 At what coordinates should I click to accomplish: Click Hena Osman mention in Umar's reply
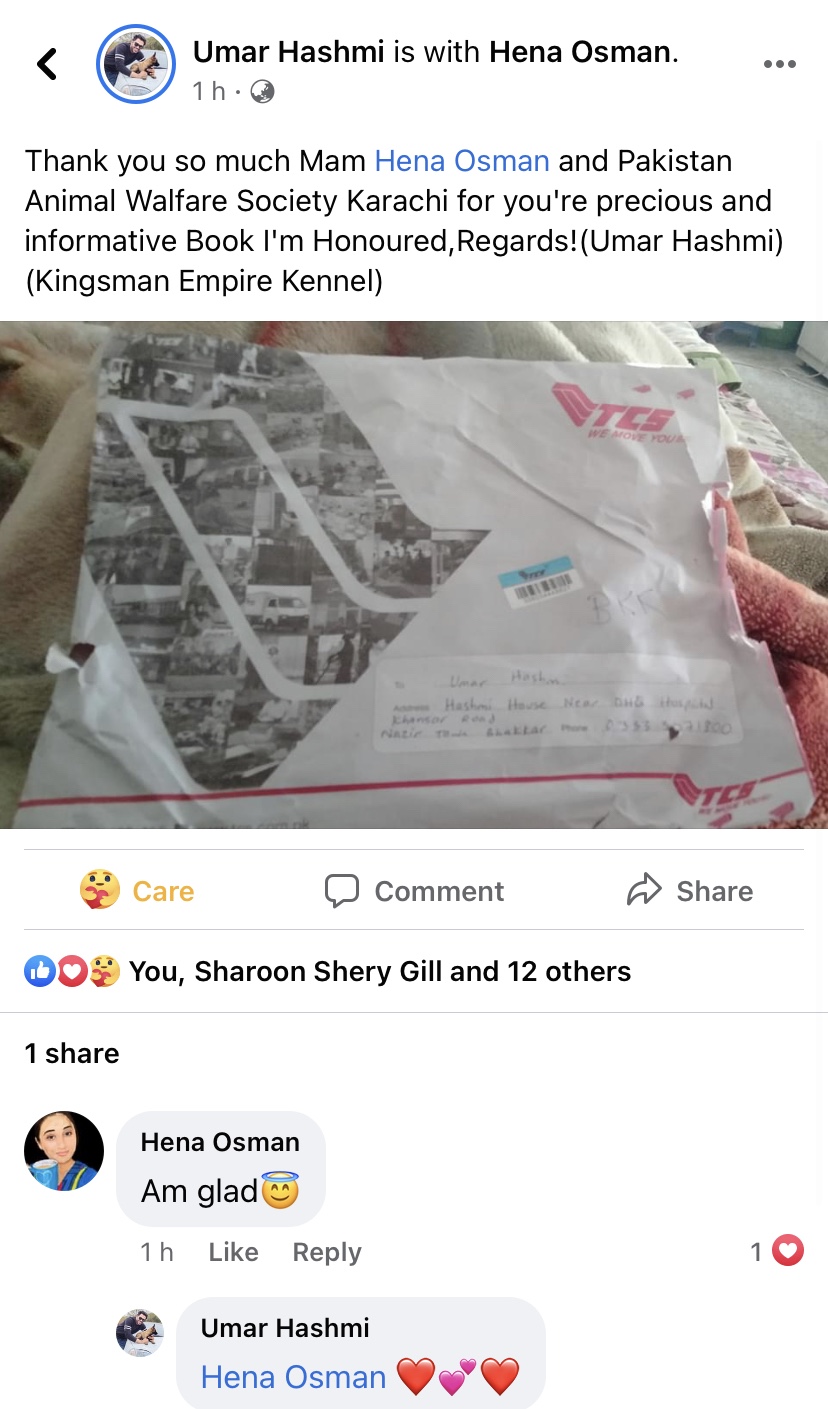pyautogui.click(x=293, y=1377)
